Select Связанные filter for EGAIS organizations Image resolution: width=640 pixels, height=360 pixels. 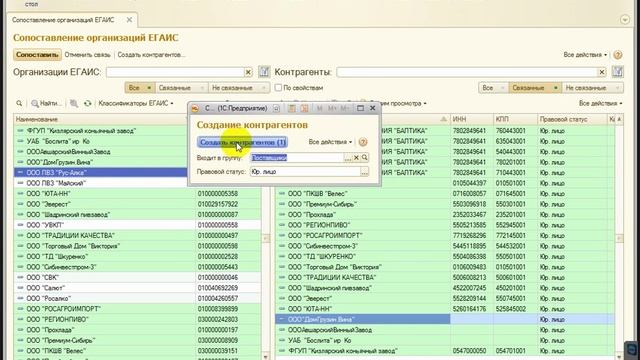[181, 88]
